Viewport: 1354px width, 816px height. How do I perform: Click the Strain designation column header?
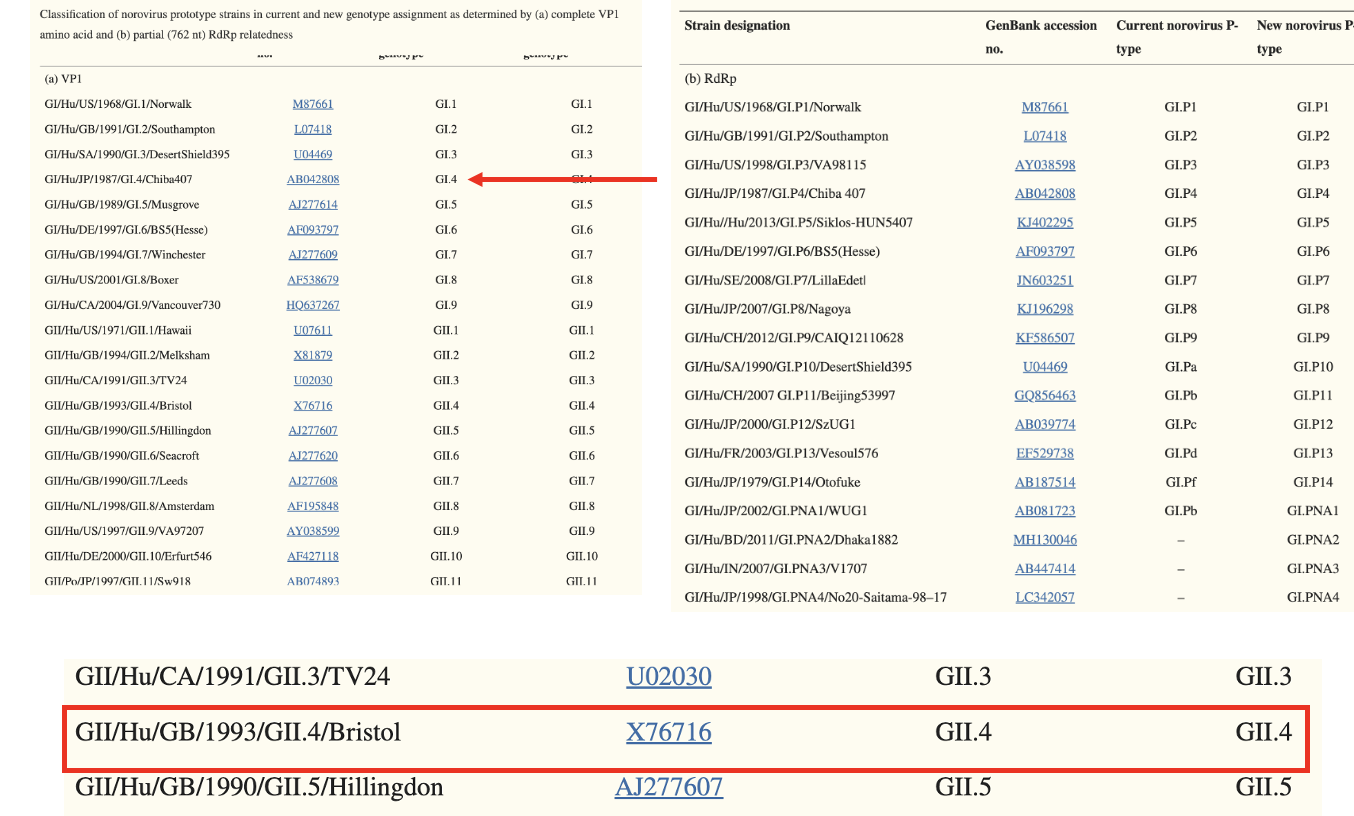[x=736, y=26]
